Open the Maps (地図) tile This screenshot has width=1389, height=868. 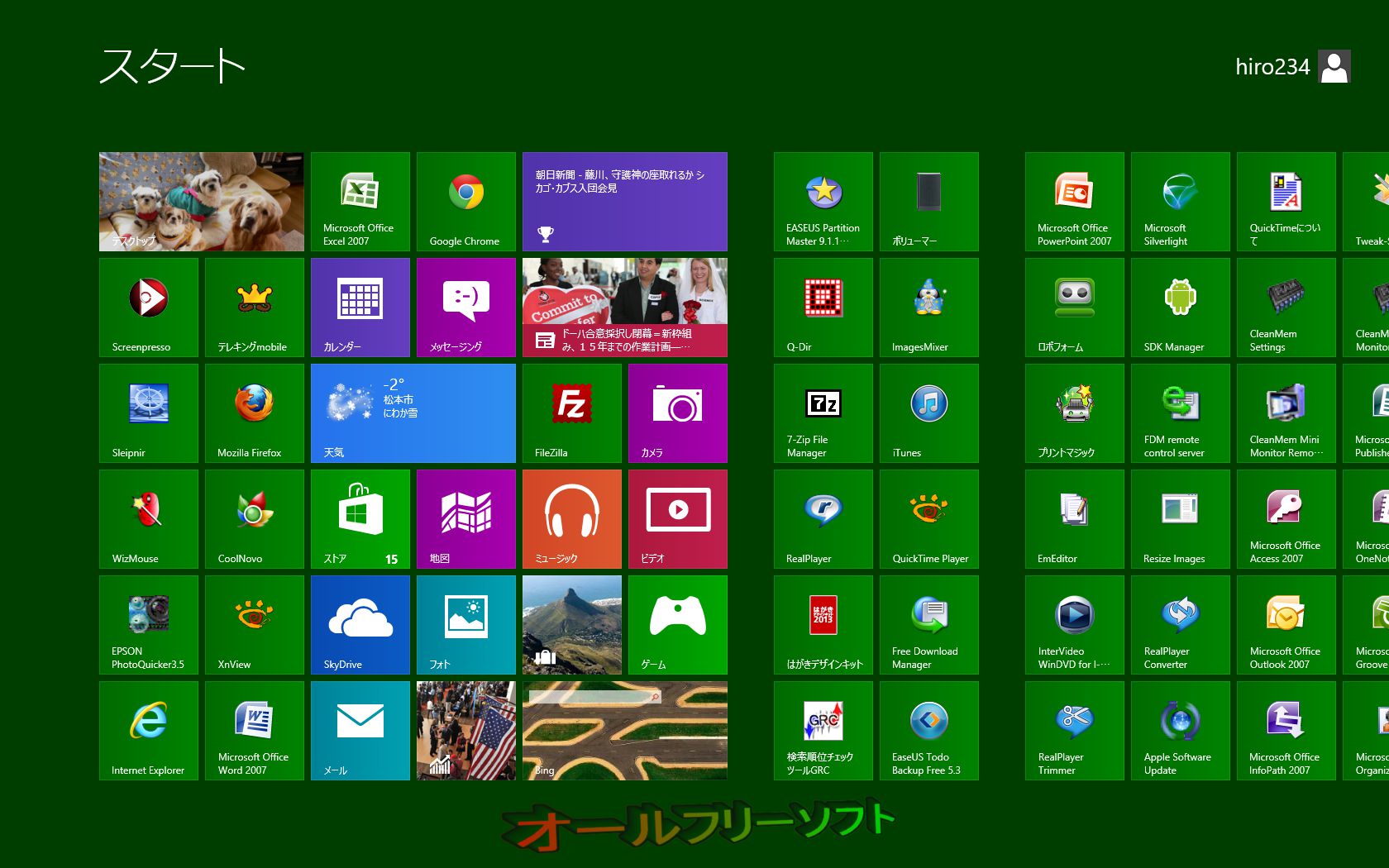(466, 519)
